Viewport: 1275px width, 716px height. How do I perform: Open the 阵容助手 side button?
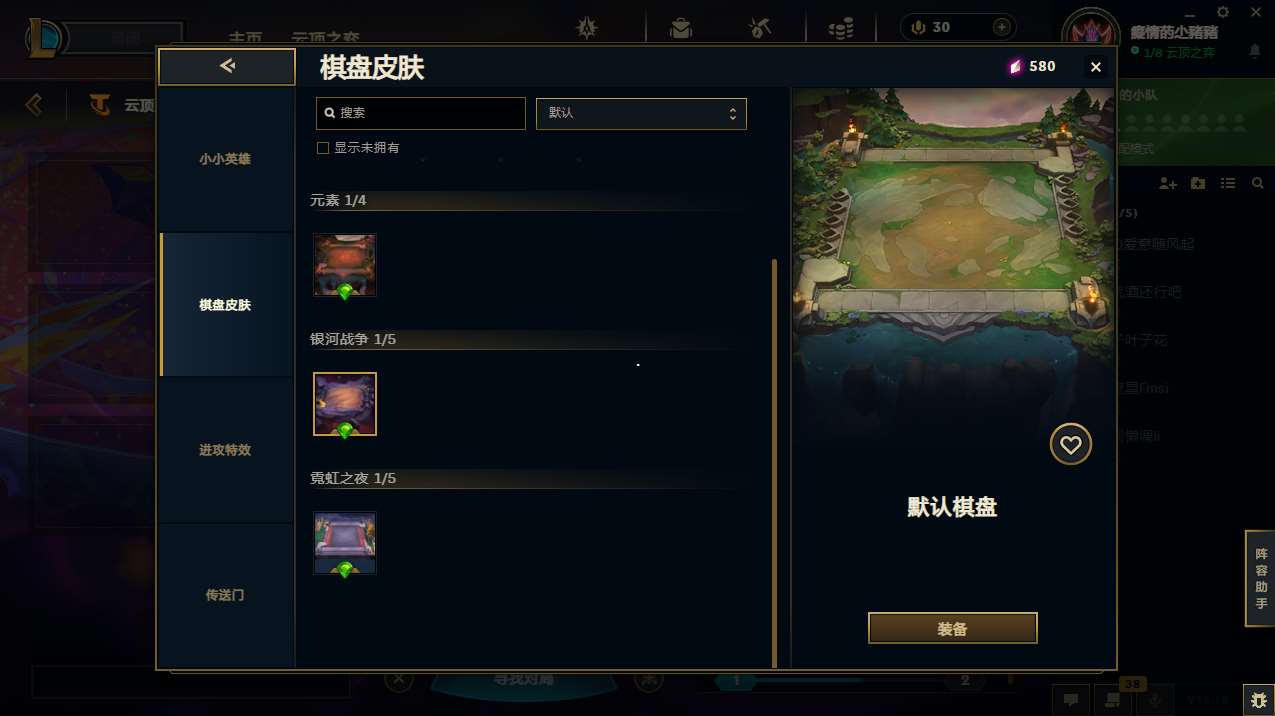coord(1260,579)
